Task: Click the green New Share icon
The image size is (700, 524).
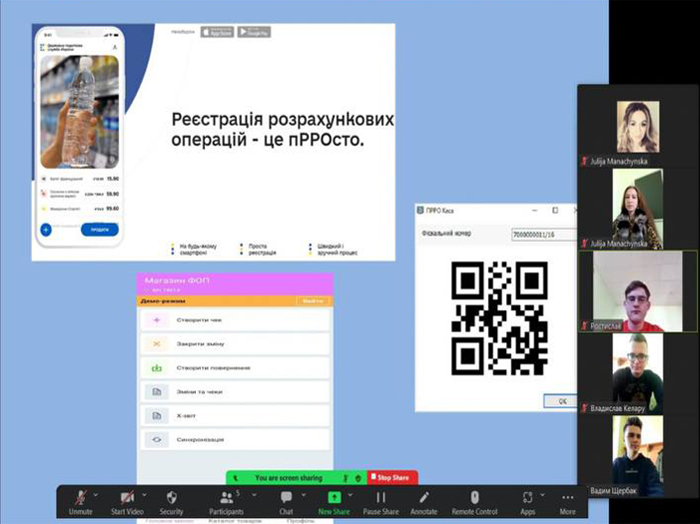Action: point(334,497)
